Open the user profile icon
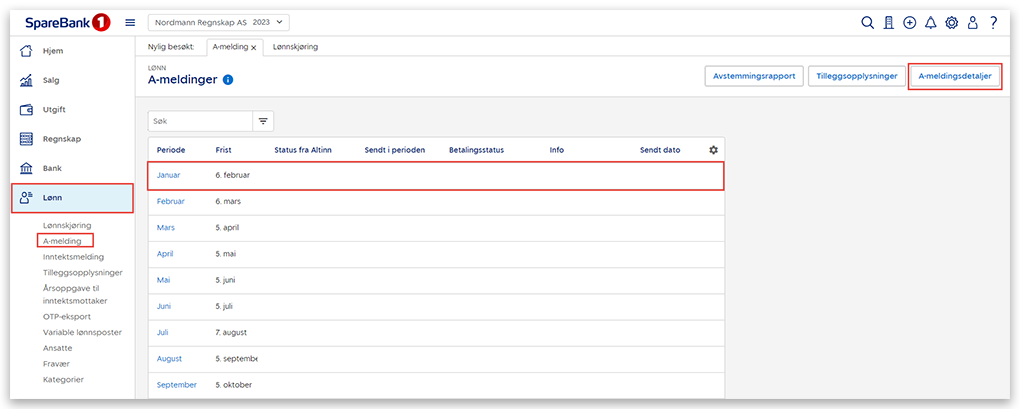The height and width of the screenshot is (409, 1020). pos(972,22)
